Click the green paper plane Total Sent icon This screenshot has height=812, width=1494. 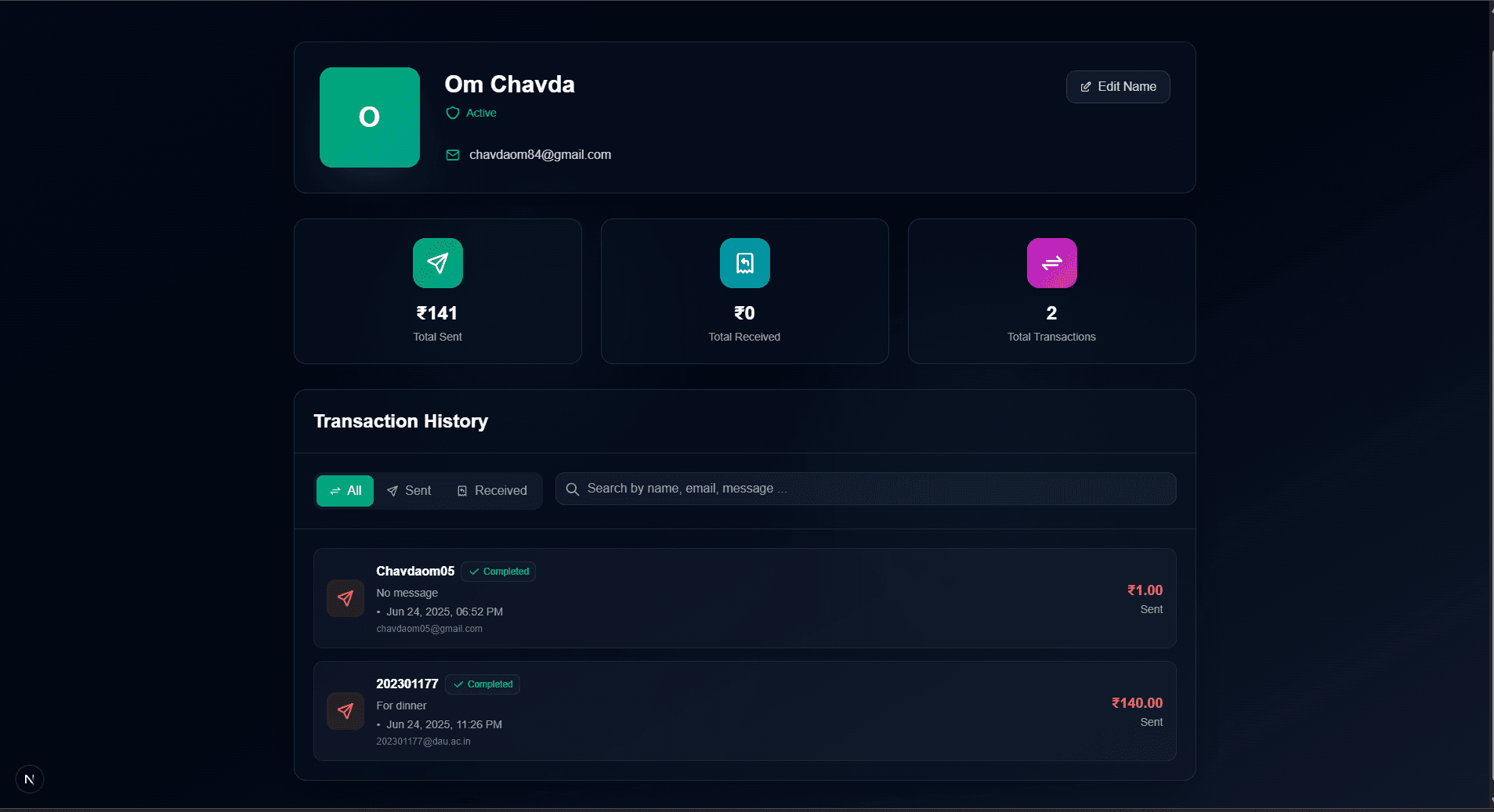click(437, 263)
